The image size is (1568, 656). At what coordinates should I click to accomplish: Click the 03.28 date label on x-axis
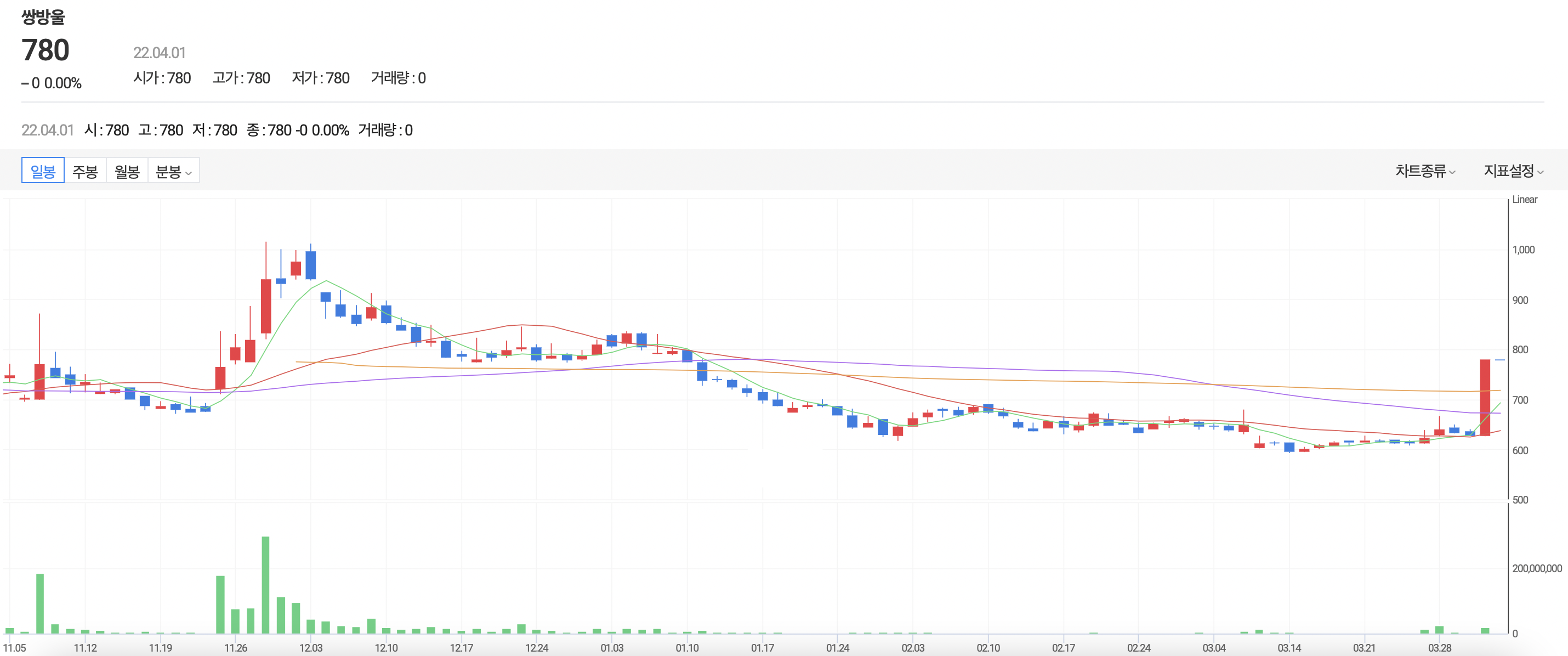1439,647
